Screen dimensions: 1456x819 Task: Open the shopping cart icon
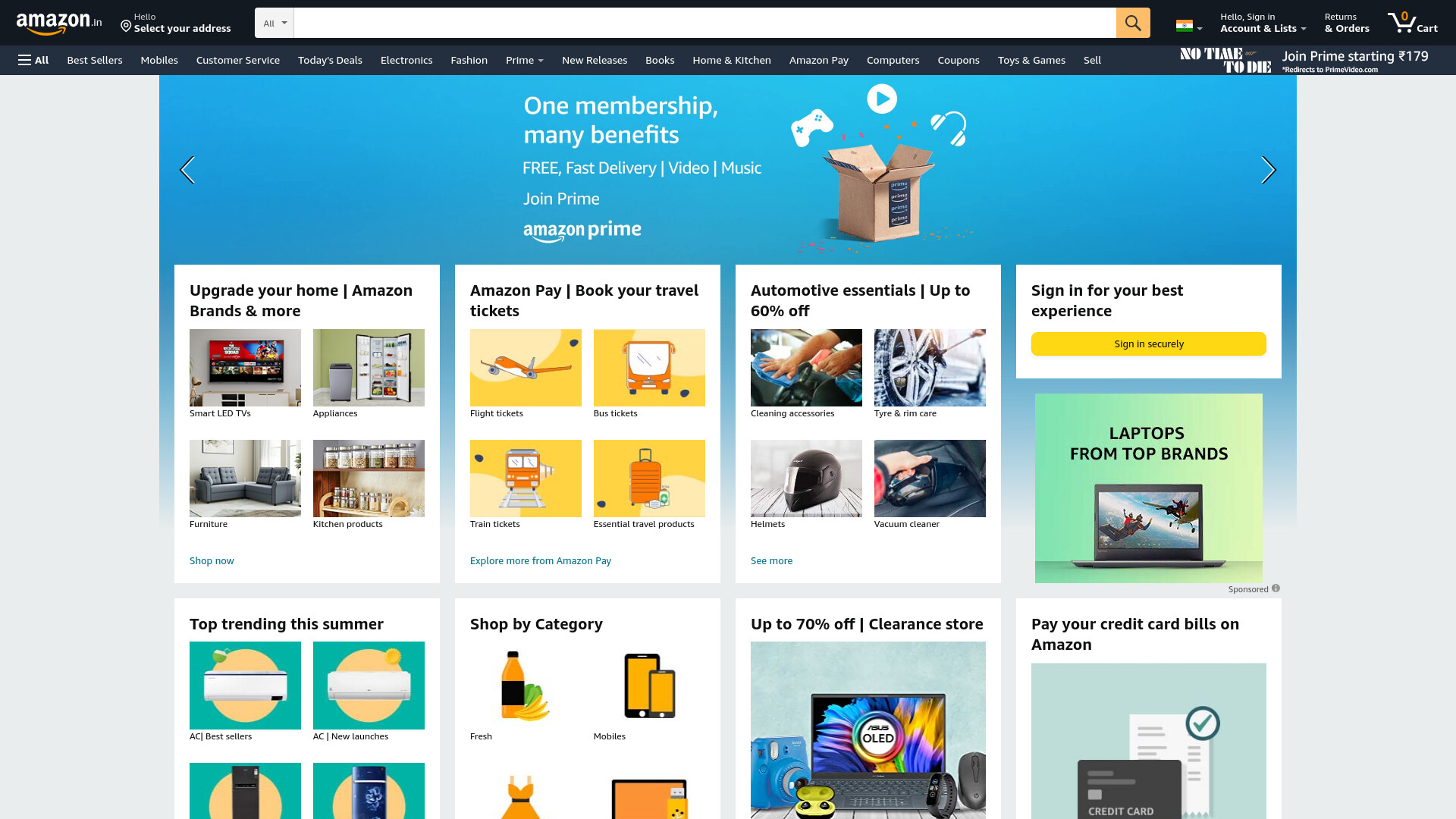[x=1412, y=23]
